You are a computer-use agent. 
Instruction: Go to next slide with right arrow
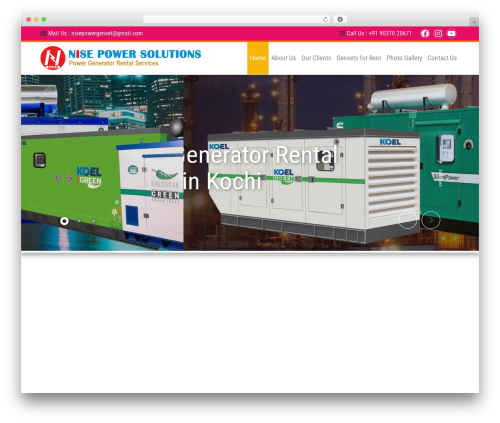(431, 220)
